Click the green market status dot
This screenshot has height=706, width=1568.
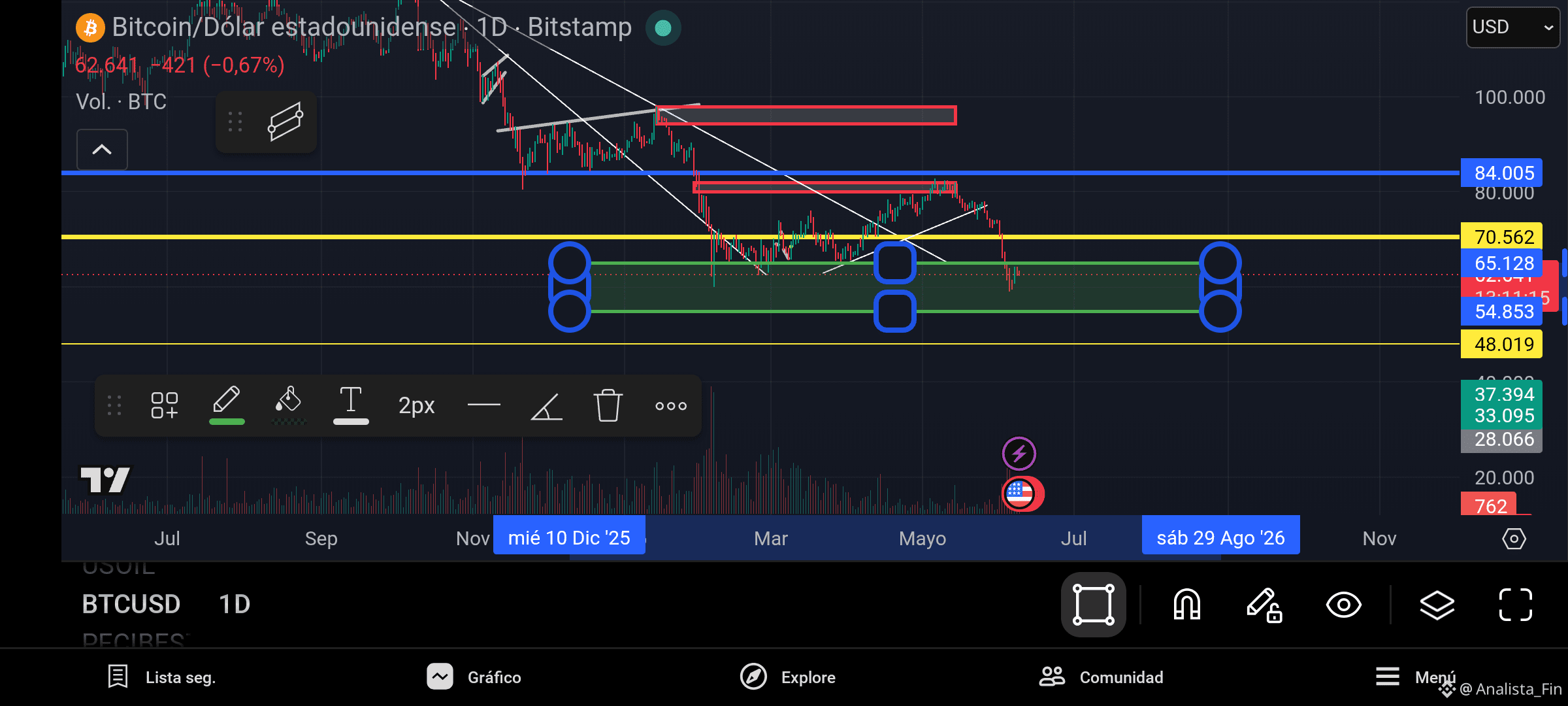tap(663, 28)
